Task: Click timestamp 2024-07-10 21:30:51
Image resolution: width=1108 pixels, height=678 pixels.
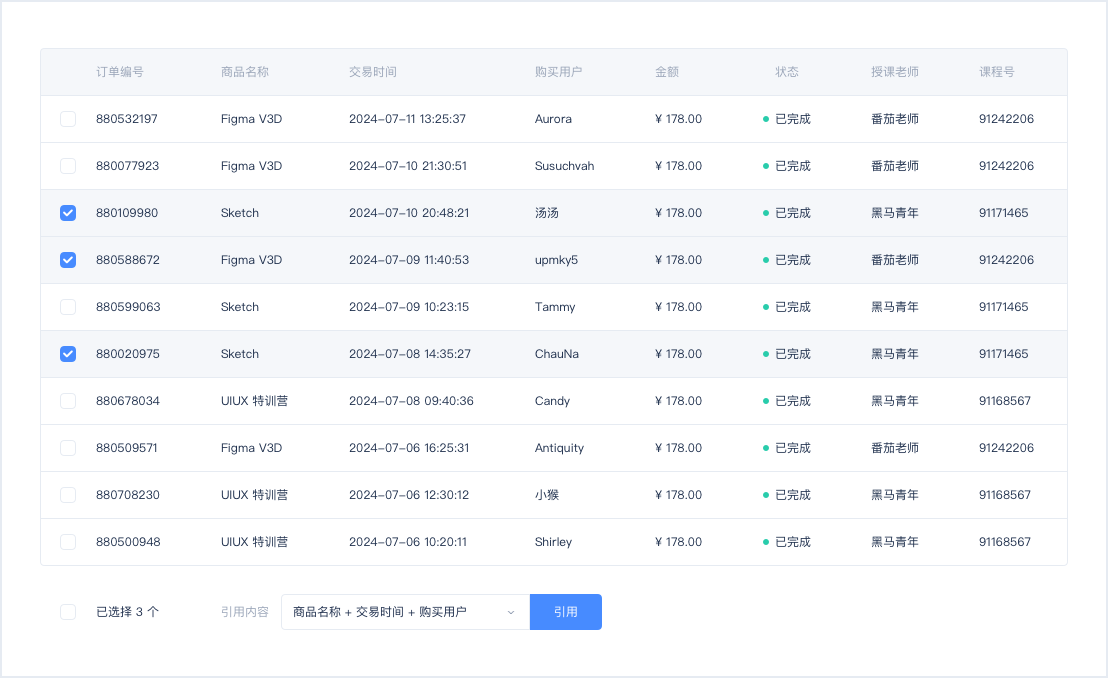Action: [408, 166]
